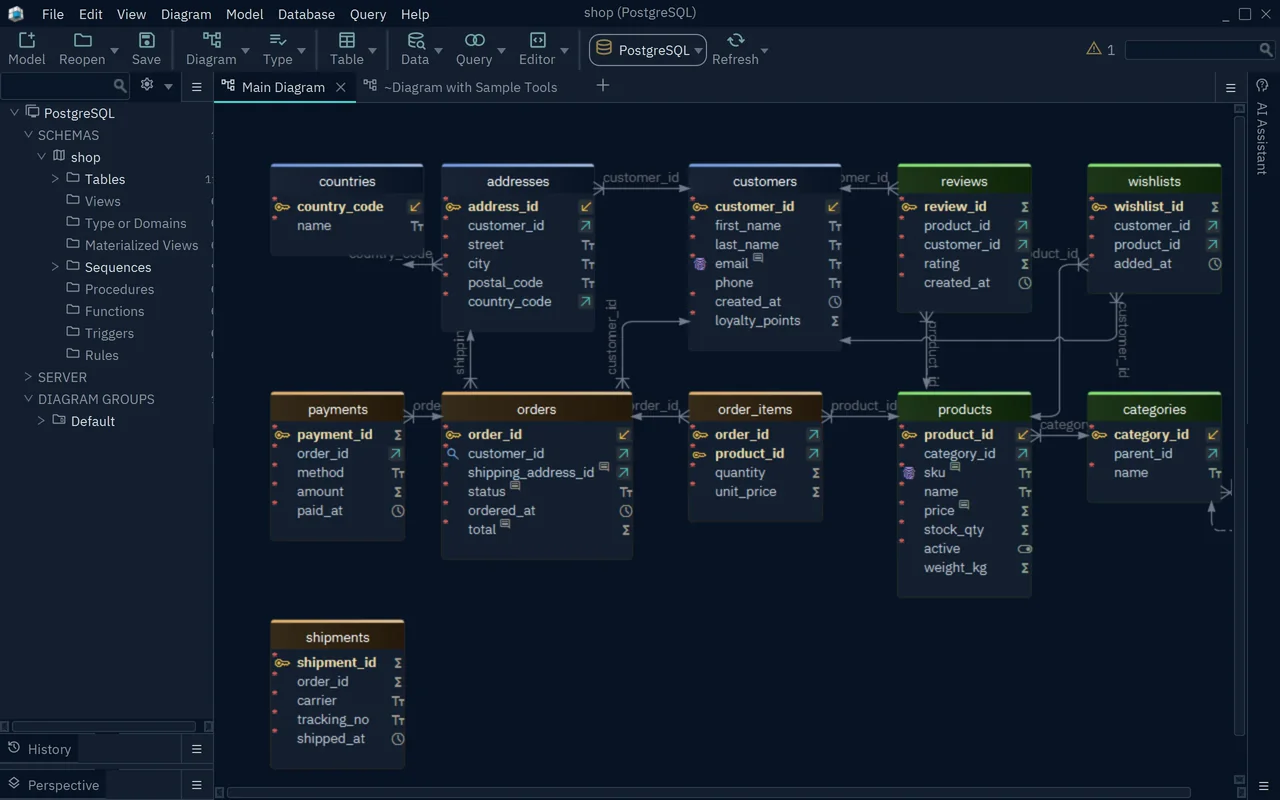
Task: Open the Help menu
Action: [415, 14]
